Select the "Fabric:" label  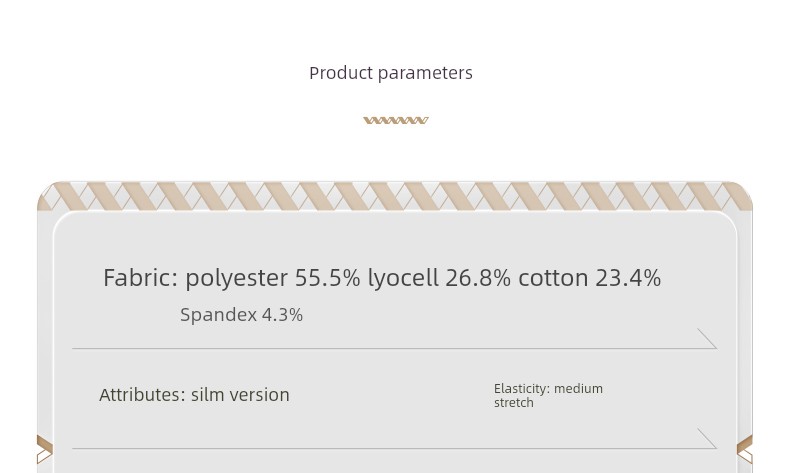pyautogui.click(x=140, y=278)
